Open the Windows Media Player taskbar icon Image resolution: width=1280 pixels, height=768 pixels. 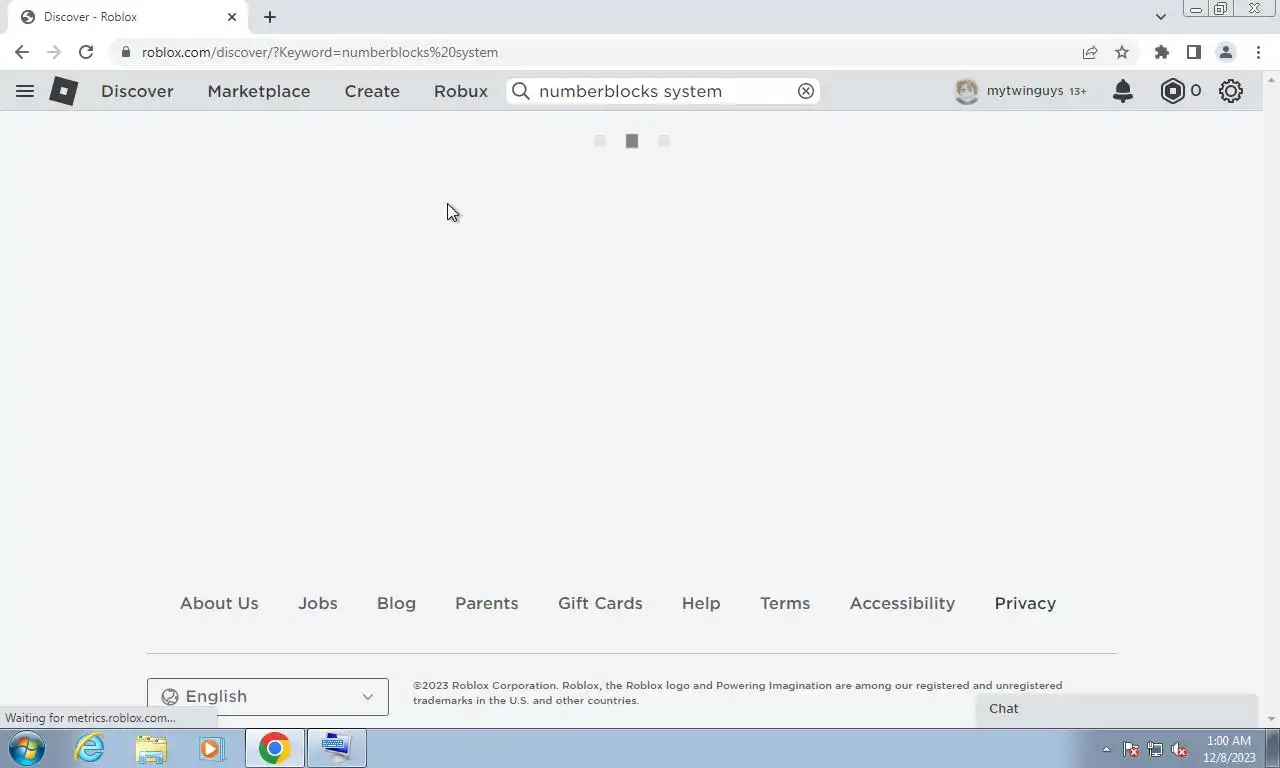pos(211,748)
